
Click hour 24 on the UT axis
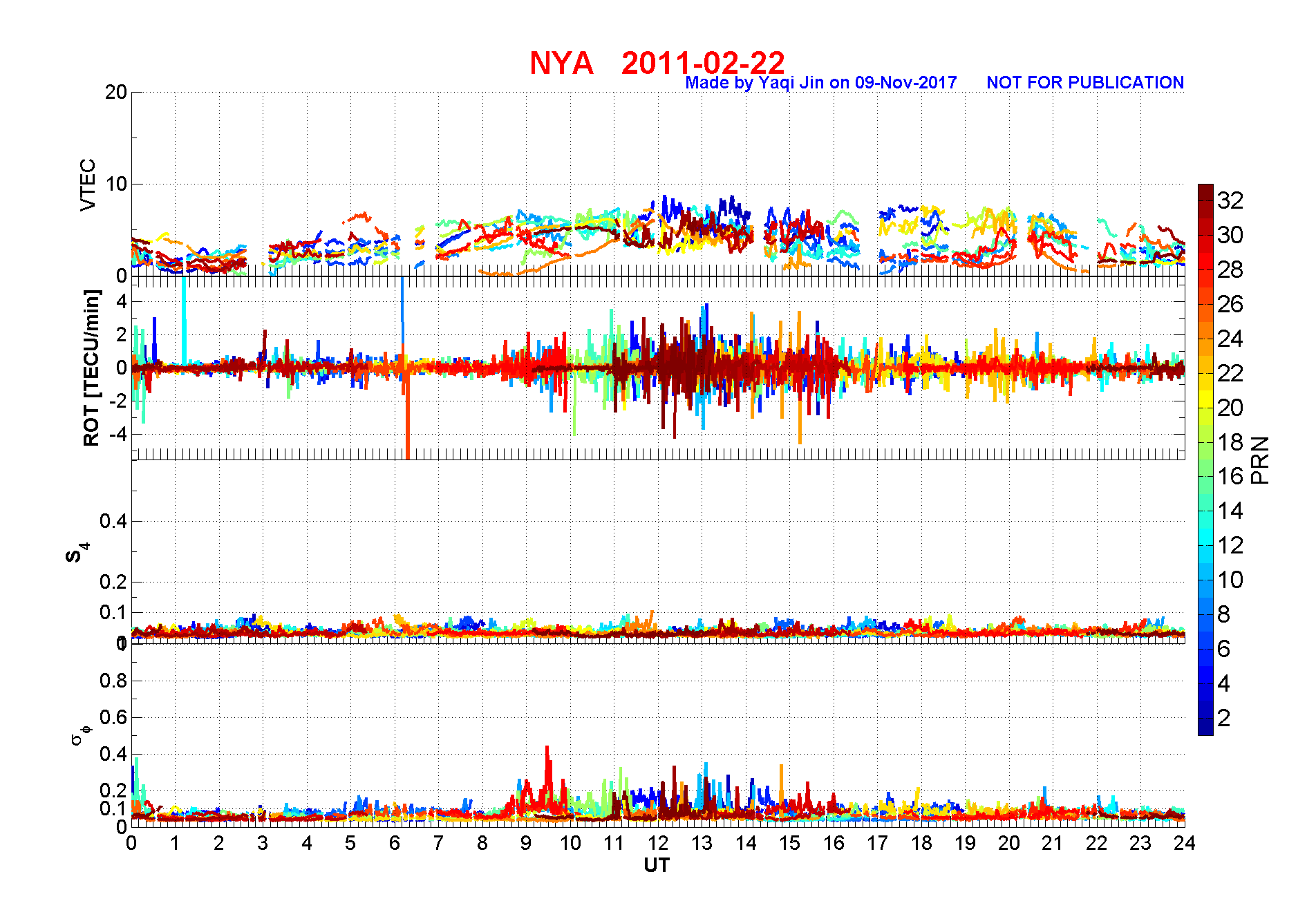(x=1185, y=843)
